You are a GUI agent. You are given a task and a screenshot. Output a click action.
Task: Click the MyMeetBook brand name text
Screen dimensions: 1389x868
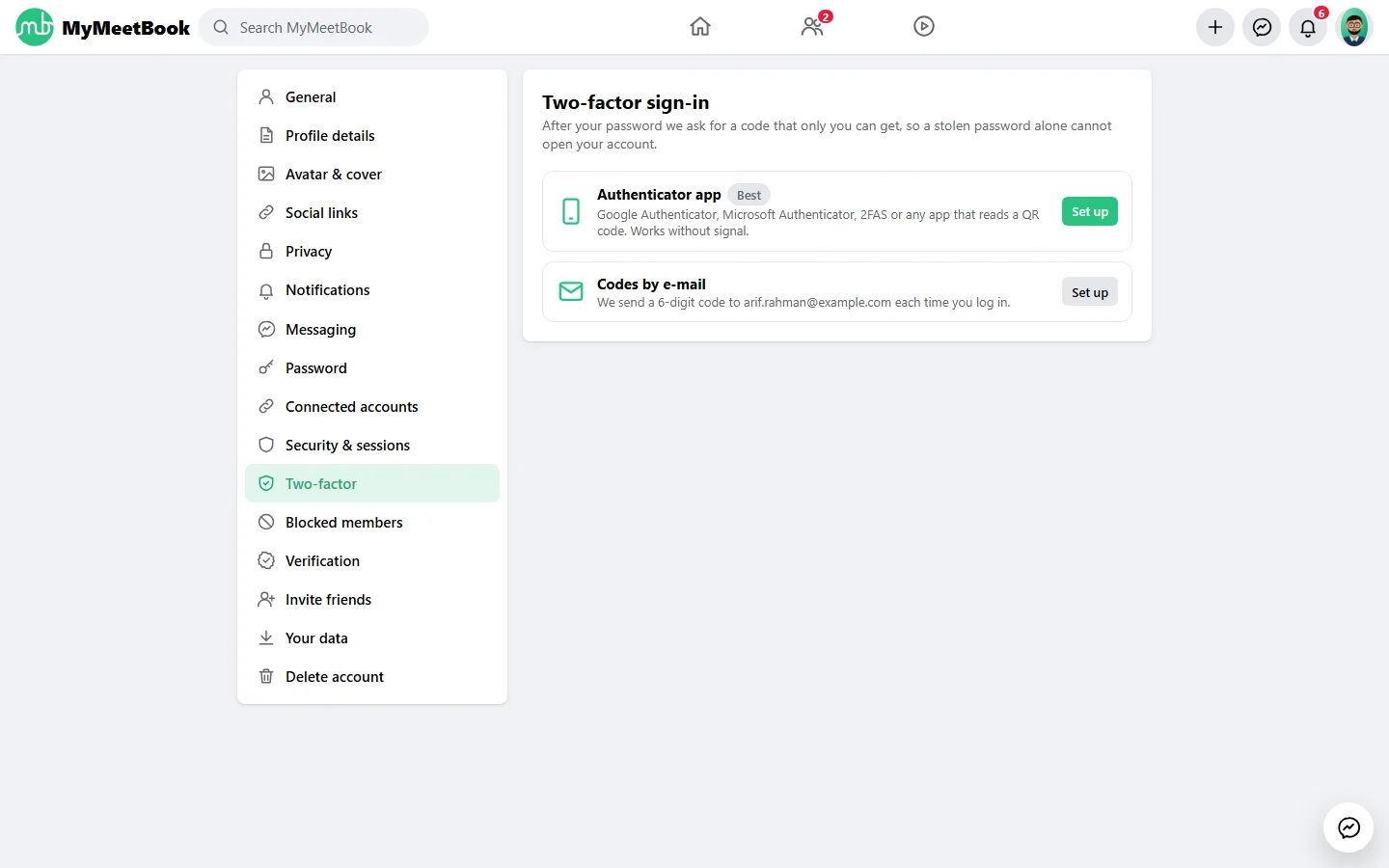pyautogui.click(x=126, y=28)
